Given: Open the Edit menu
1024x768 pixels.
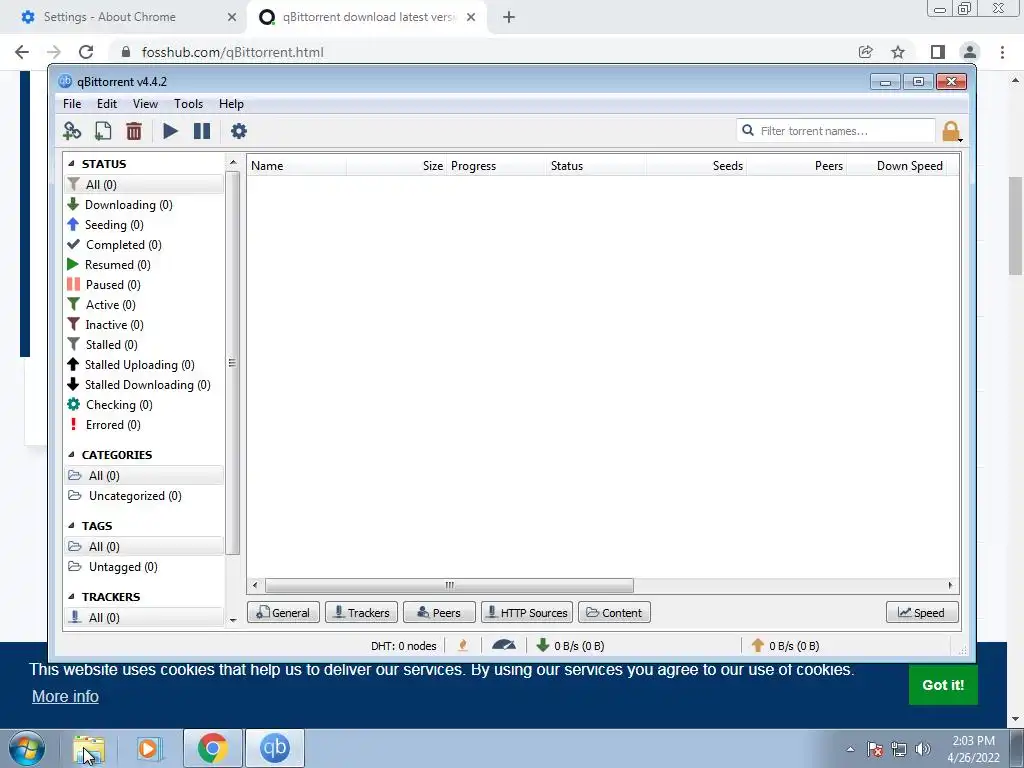Looking at the screenshot, I should pos(107,104).
